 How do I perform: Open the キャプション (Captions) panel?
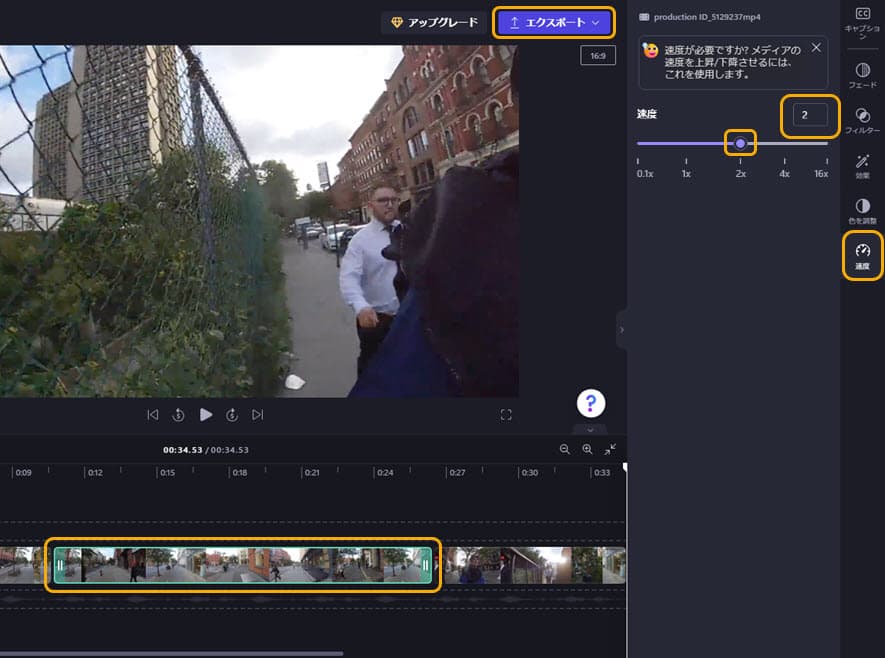pyautogui.click(x=862, y=17)
